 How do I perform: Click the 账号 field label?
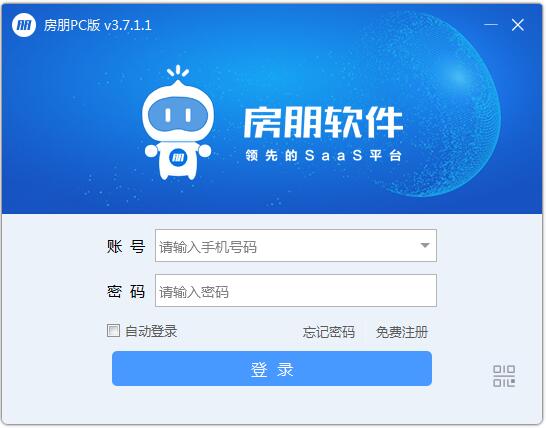point(126,247)
